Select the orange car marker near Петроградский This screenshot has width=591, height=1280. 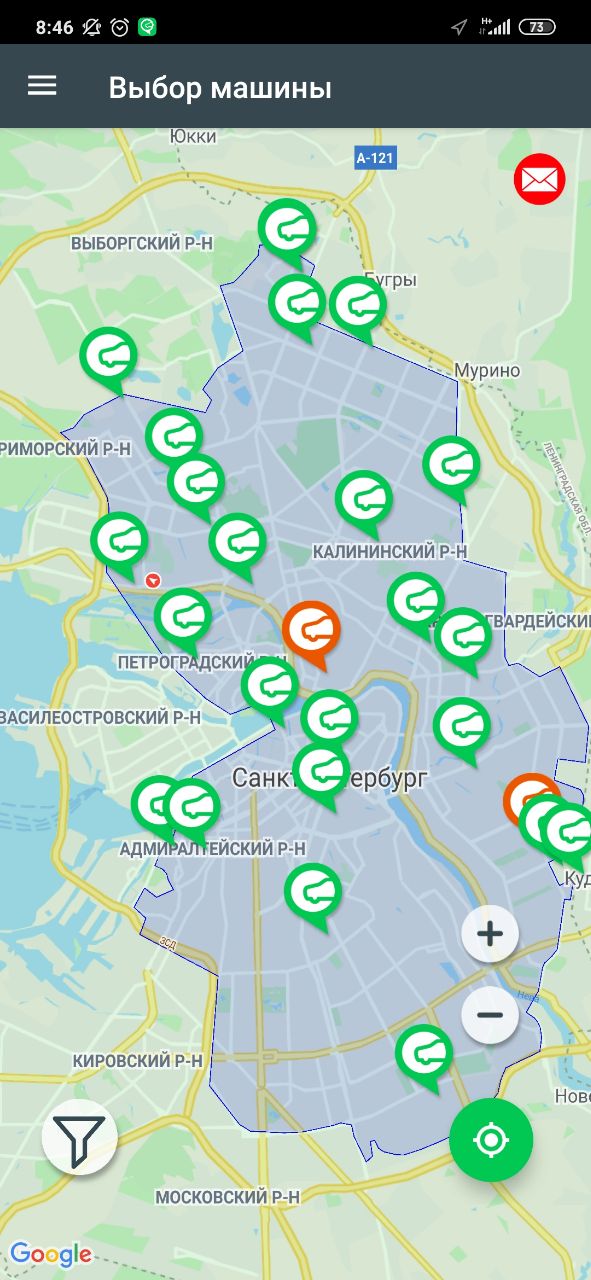[311, 634]
